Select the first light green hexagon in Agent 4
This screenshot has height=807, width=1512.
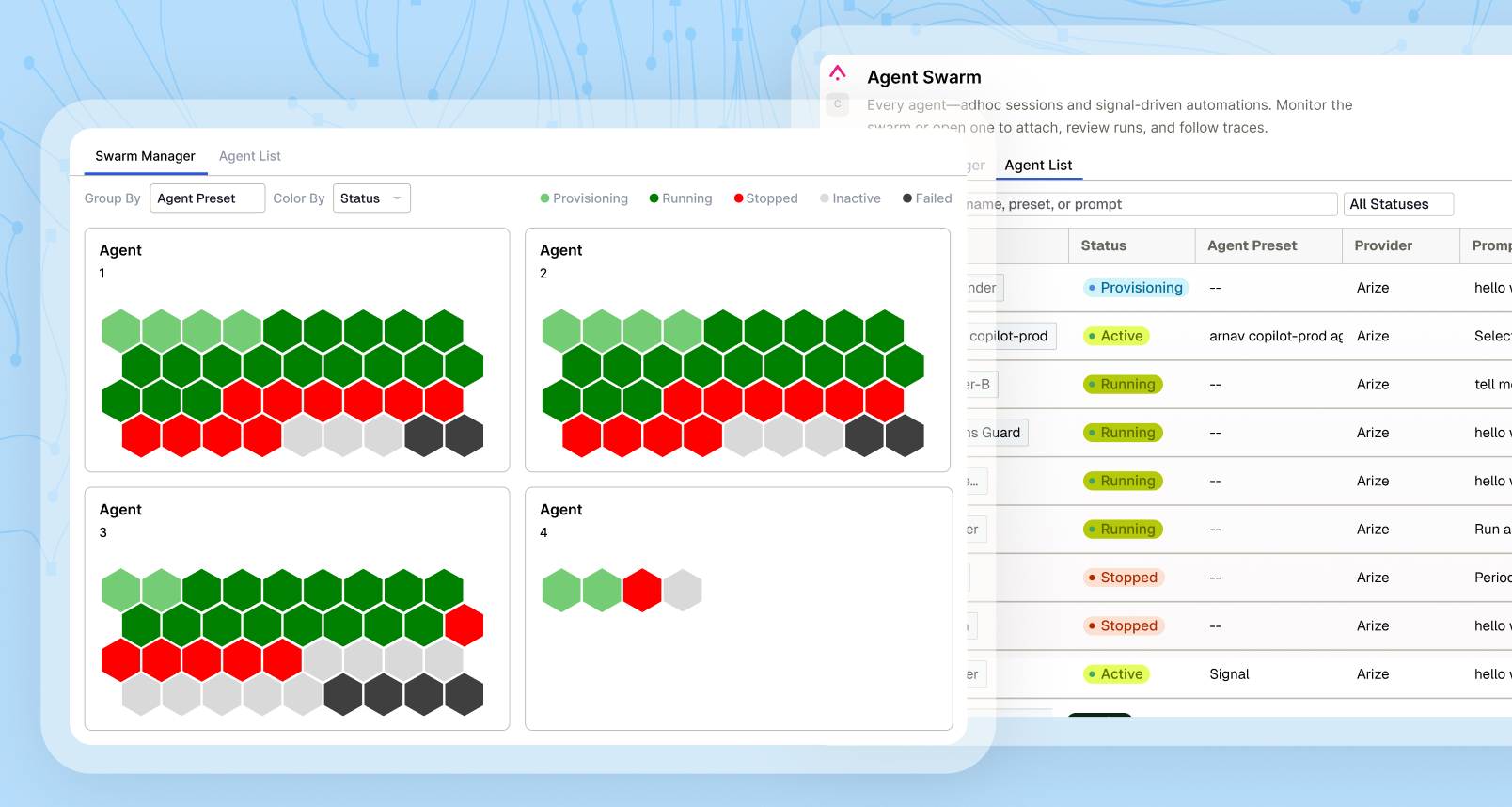click(561, 591)
